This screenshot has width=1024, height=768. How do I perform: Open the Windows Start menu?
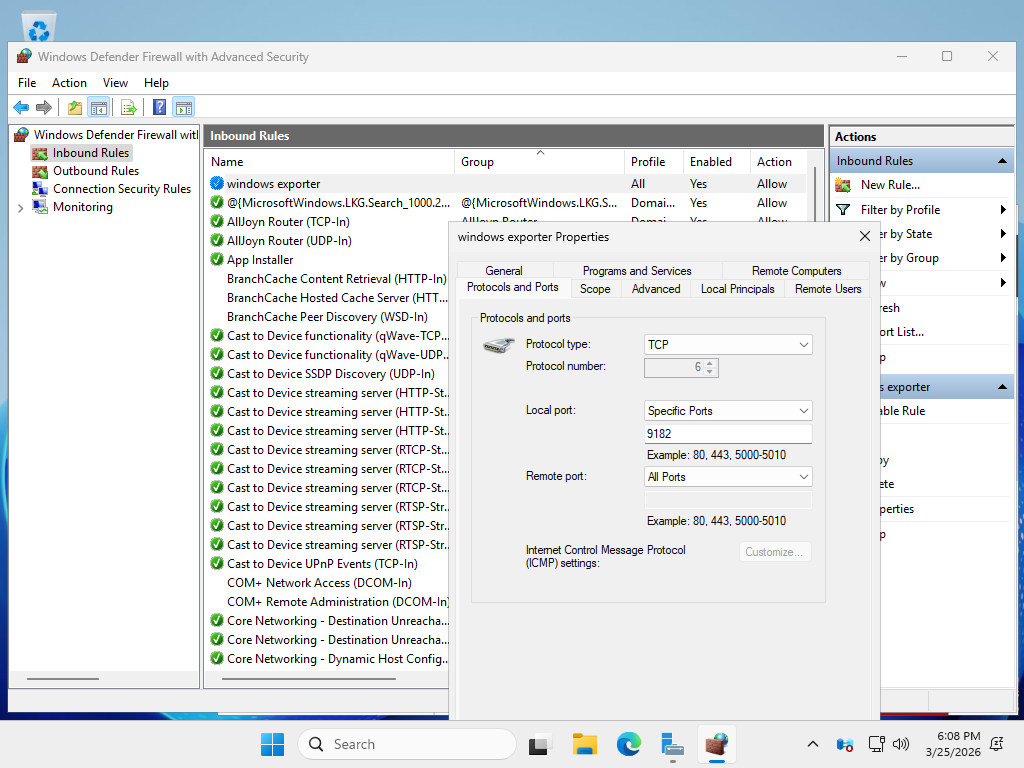tap(272, 744)
